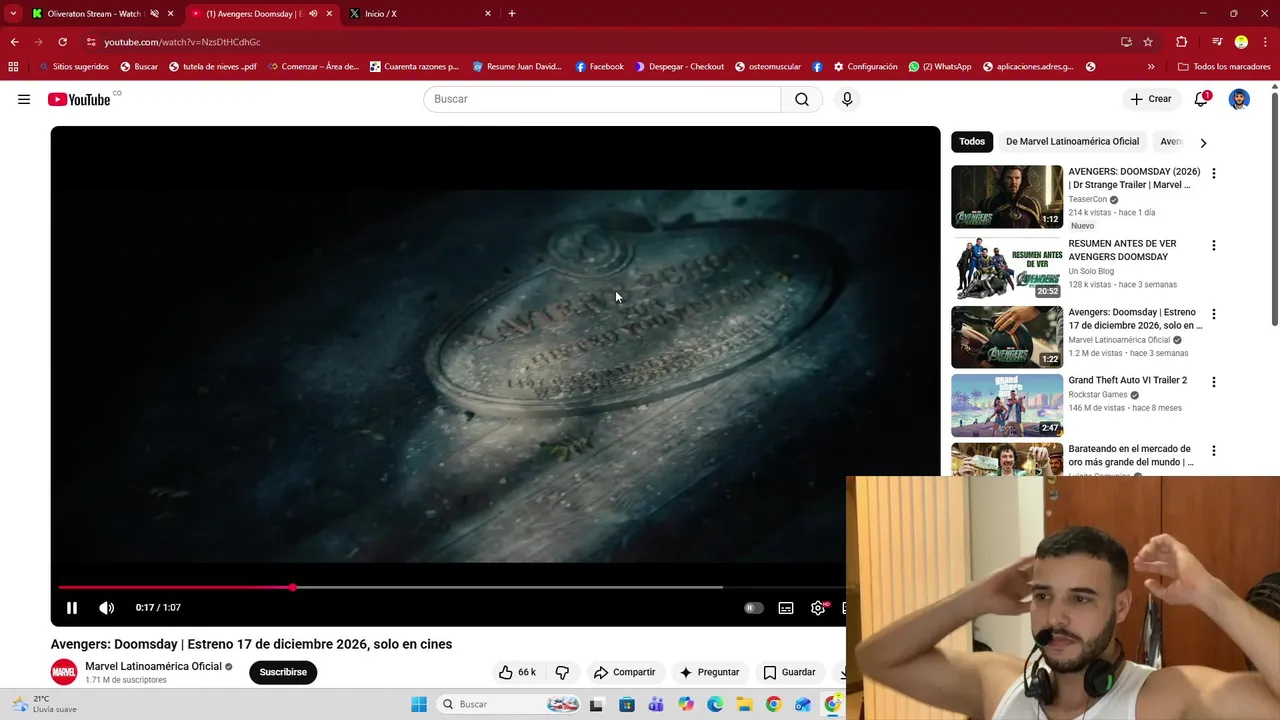Screen dimensions: 1280x720
Task: Open a new browser tab with plus
Action: (512, 14)
